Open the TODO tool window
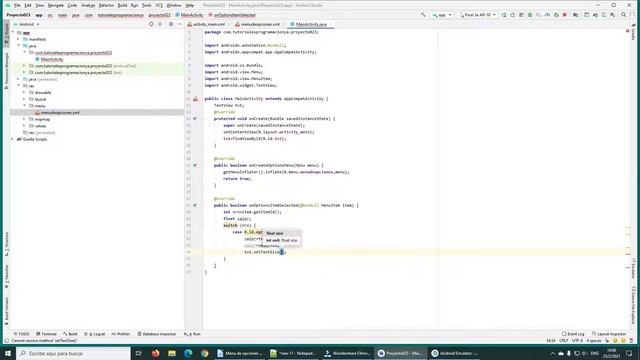Image resolution: width=640 pixels, height=360 pixels. pos(22,334)
